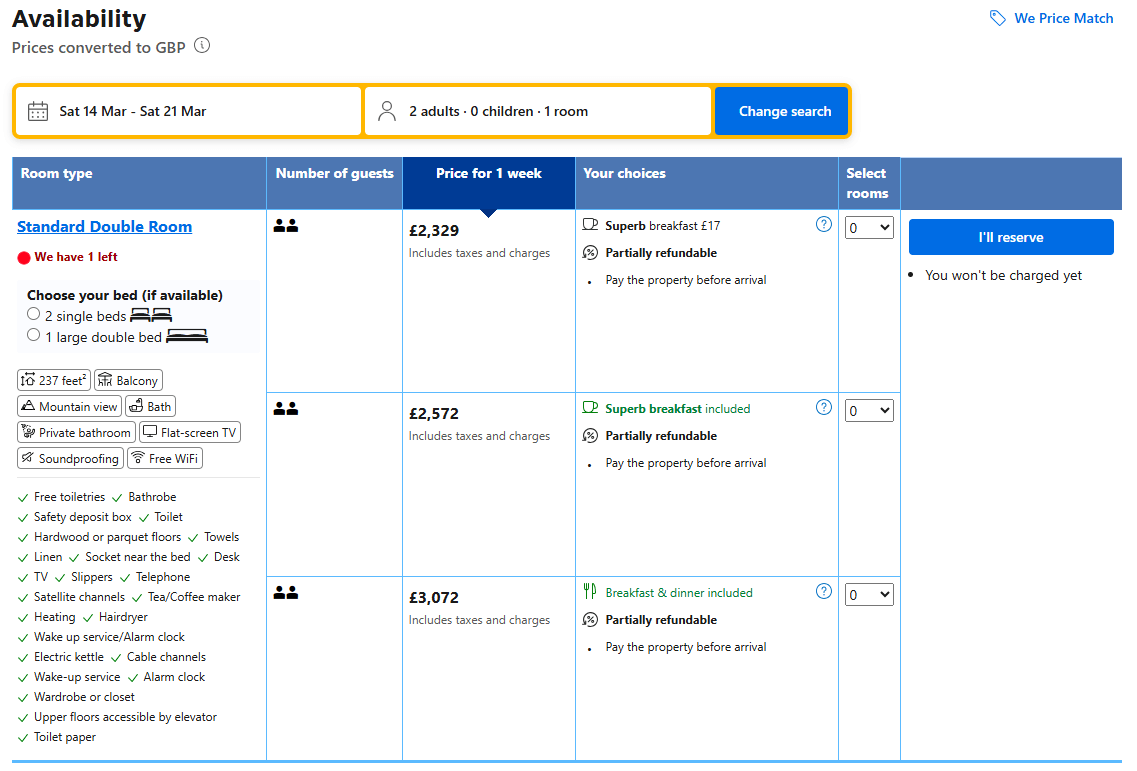Click the I'll reserve button
This screenshot has width=1137, height=771.
pyautogui.click(x=1010, y=237)
